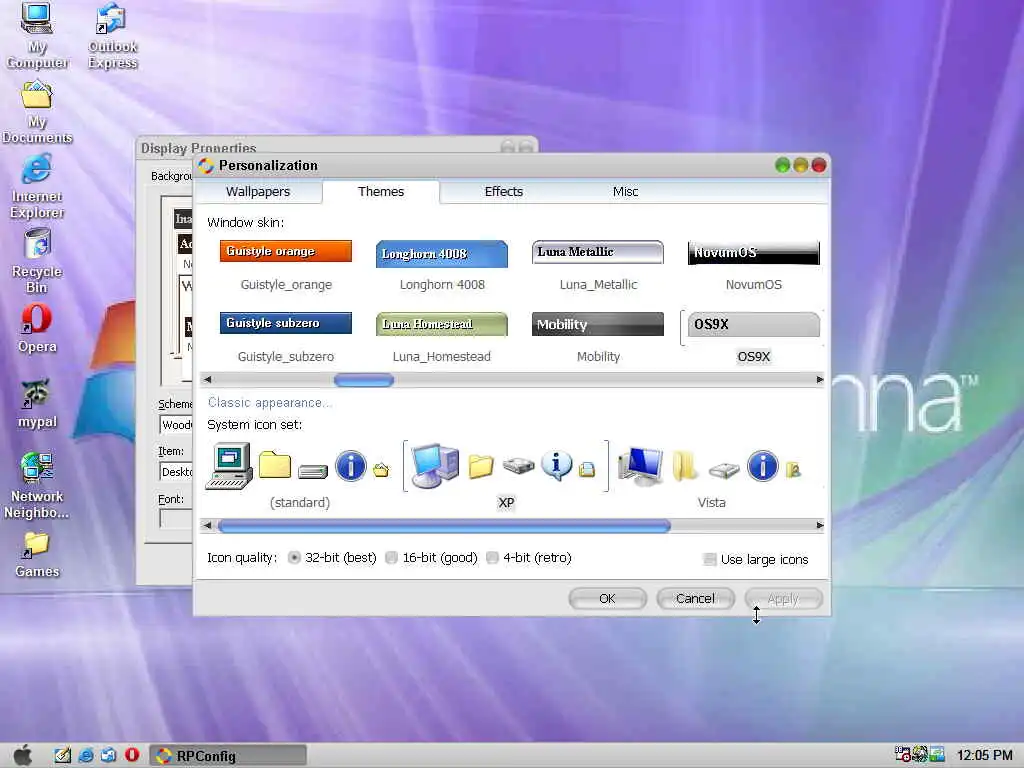Switch to the Wallpapers tab
The height and width of the screenshot is (768, 1024).
click(x=258, y=191)
